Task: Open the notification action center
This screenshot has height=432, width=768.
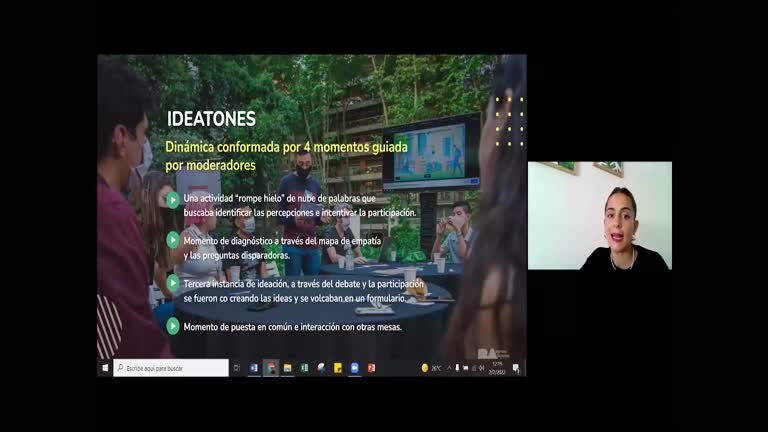Action: coord(516,368)
